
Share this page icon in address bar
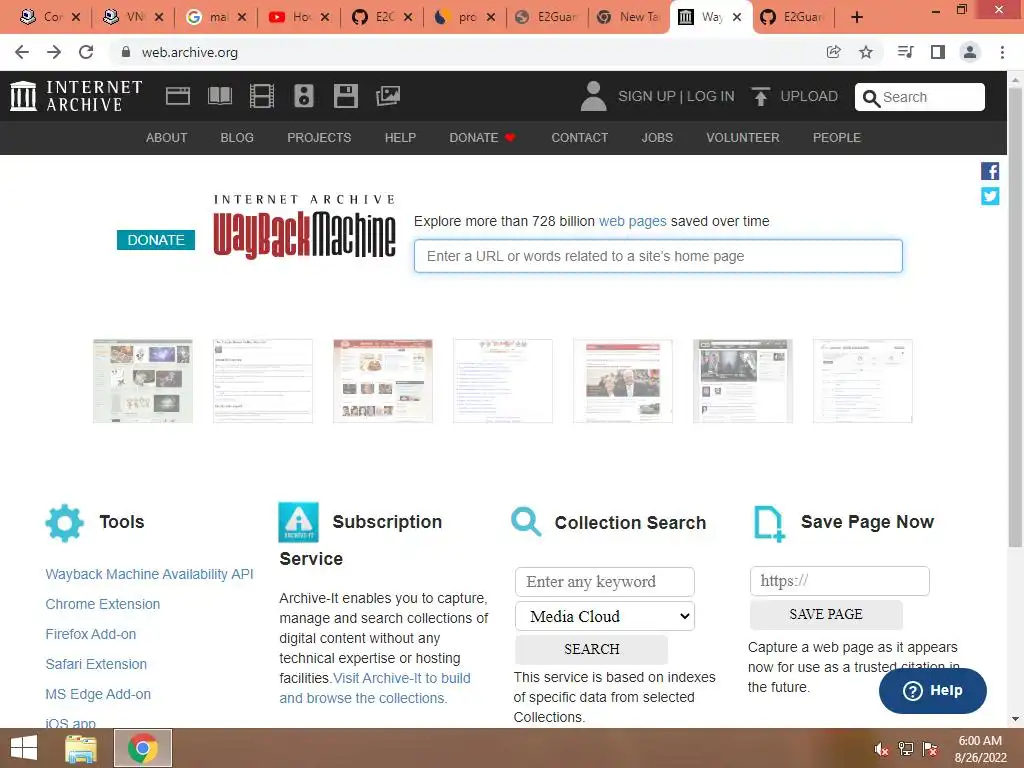[833, 52]
